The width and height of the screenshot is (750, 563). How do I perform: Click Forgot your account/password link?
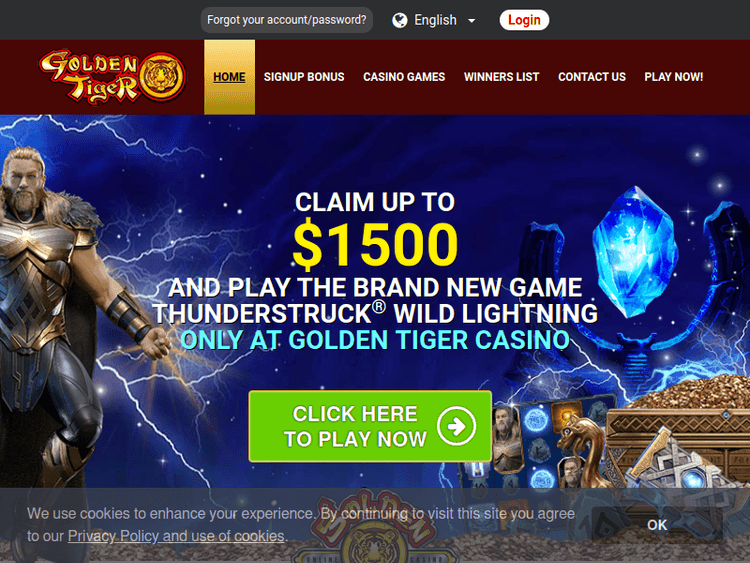coord(287,20)
